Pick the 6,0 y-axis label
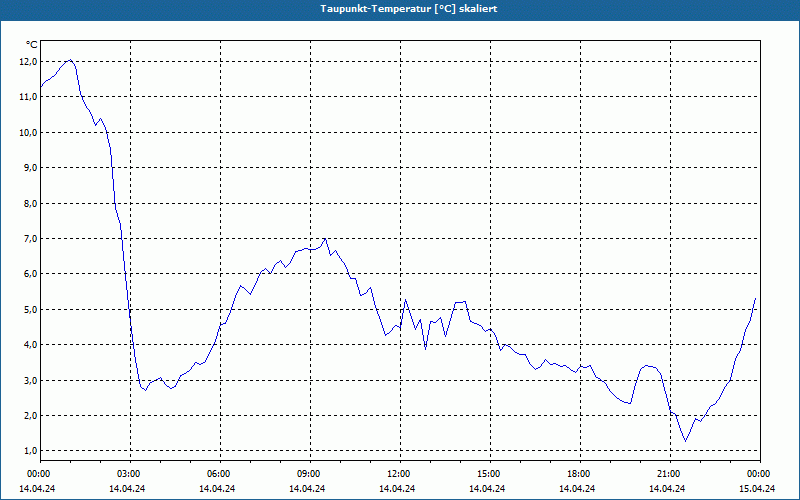 point(31,273)
